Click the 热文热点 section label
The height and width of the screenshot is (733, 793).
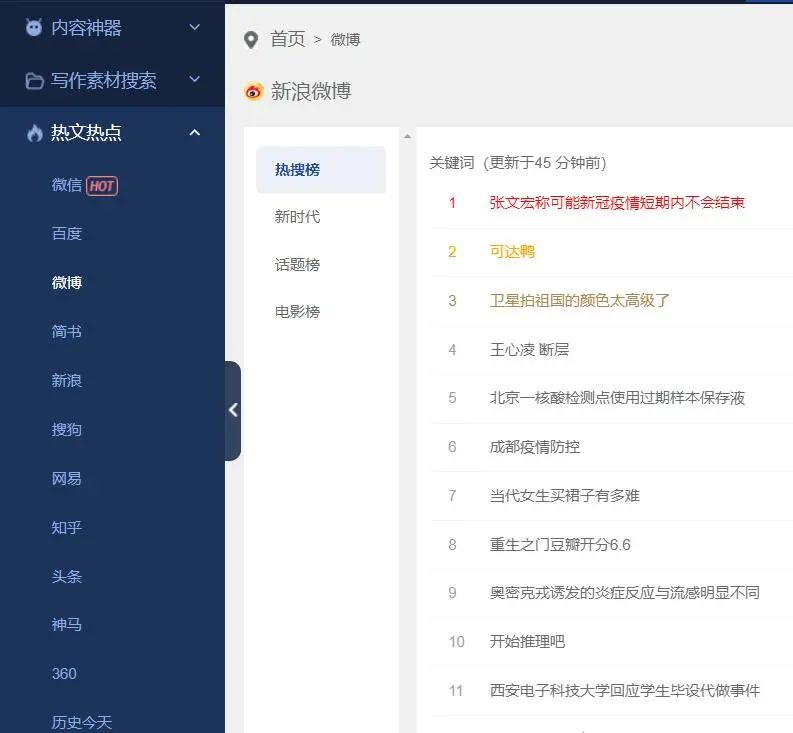click(86, 133)
